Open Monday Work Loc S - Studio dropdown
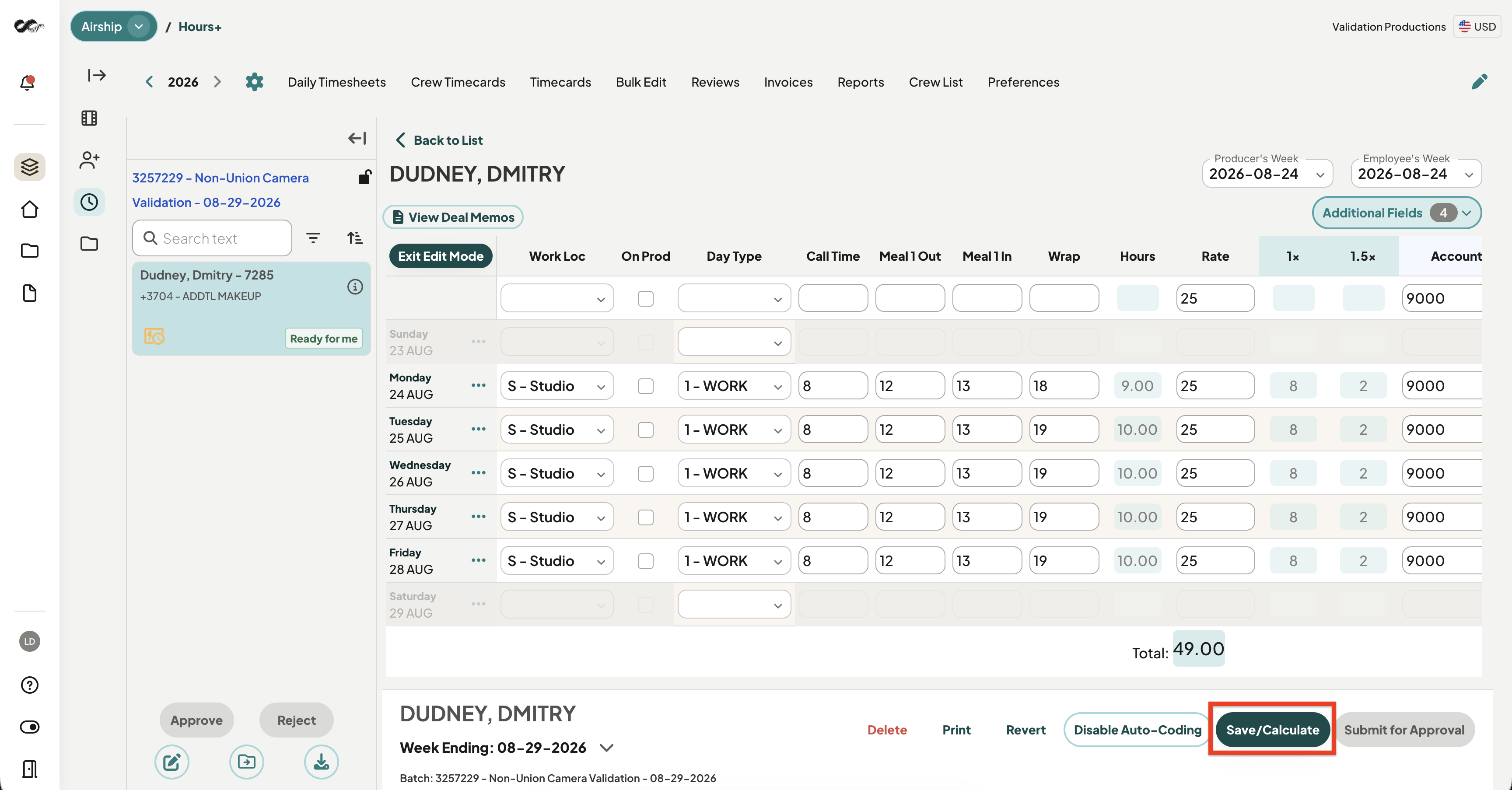Image resolution: width=1512 pixels, height=790 pixels. pos(557,386)
